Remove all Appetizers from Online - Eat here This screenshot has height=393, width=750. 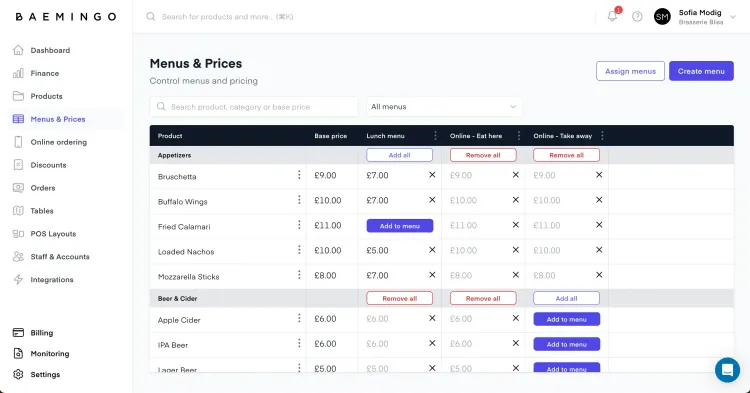(x=483, y=155)
